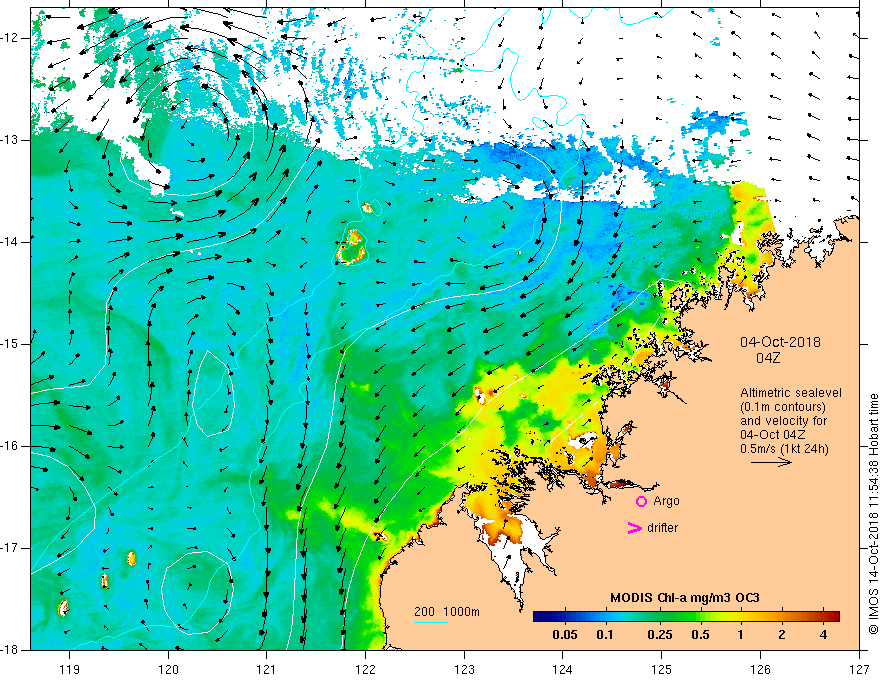Image resolution: width=880 pixels, height=680 pixels.
Task: Click the "1000m" depth contour label
Action: (x=461, y=612)
